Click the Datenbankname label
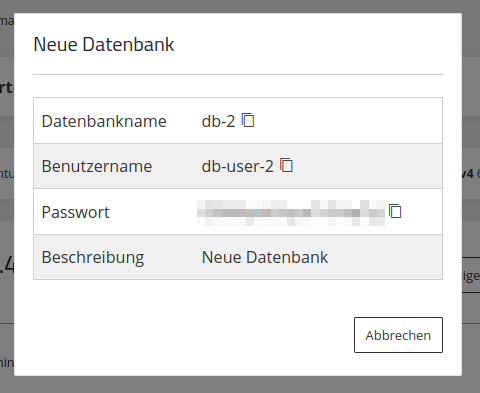 click(x=104, y=121)
